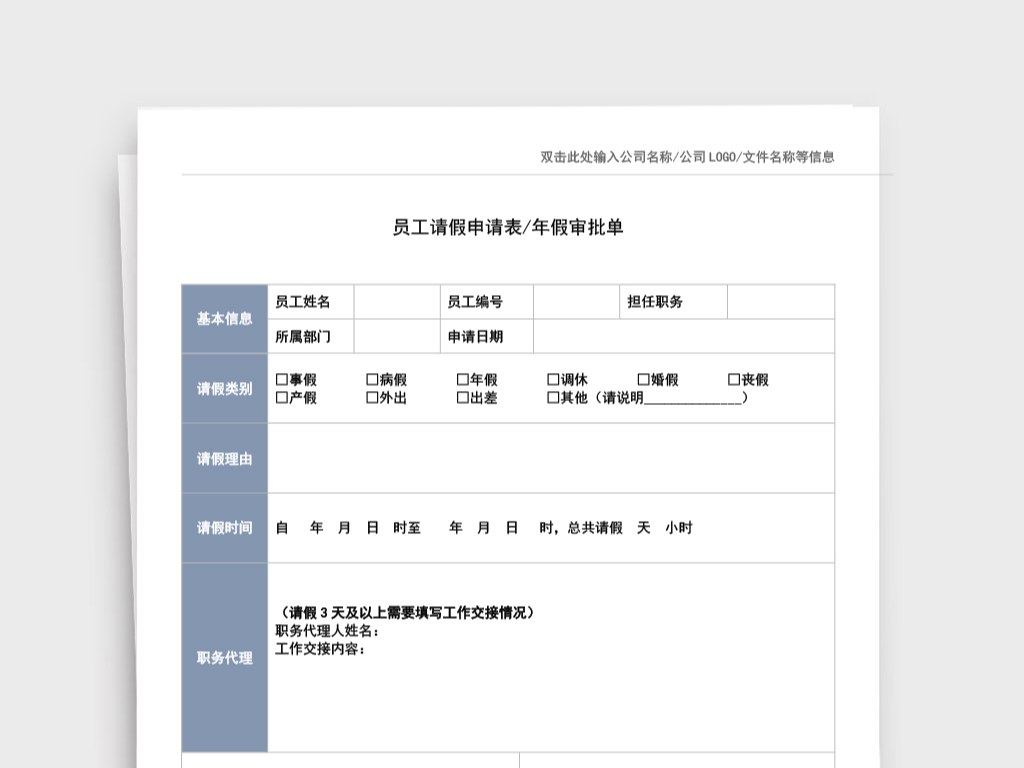Click the 员工姓名 name entry cell
Viewport: 1024px width, 768px height.
(397, 301)
